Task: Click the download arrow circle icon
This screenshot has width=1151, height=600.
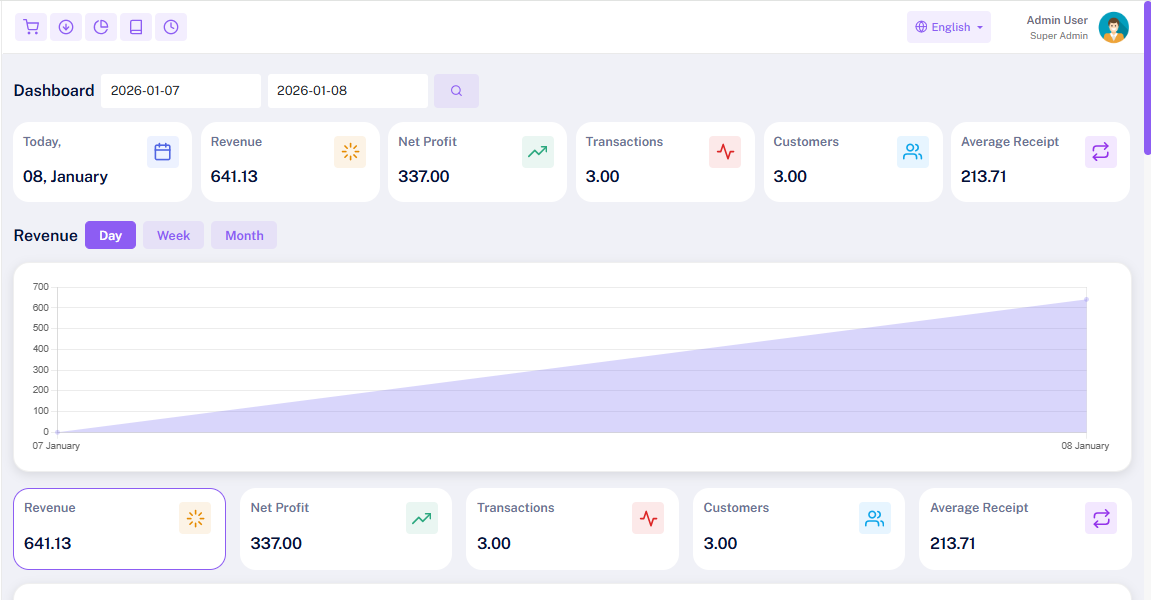Action: [x=66, y=27]
